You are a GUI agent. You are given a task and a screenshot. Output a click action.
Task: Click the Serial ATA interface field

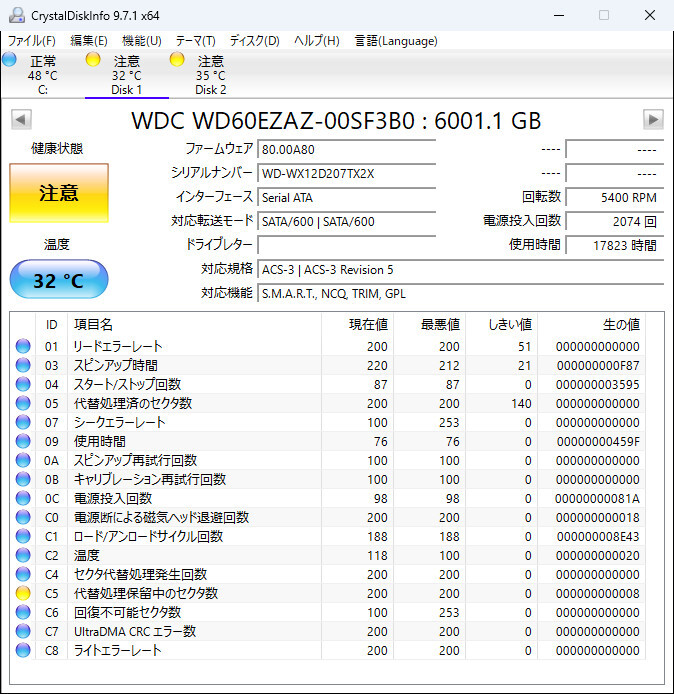[347, 197]
